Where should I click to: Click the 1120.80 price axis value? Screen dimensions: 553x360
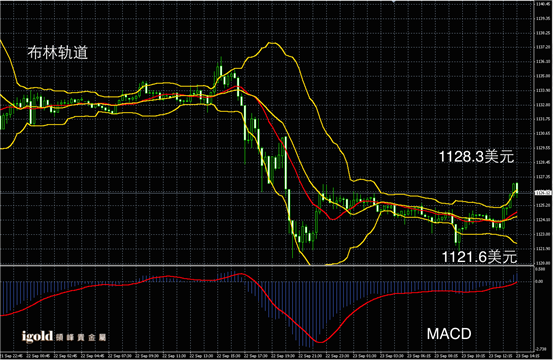(x=543, y=263)
